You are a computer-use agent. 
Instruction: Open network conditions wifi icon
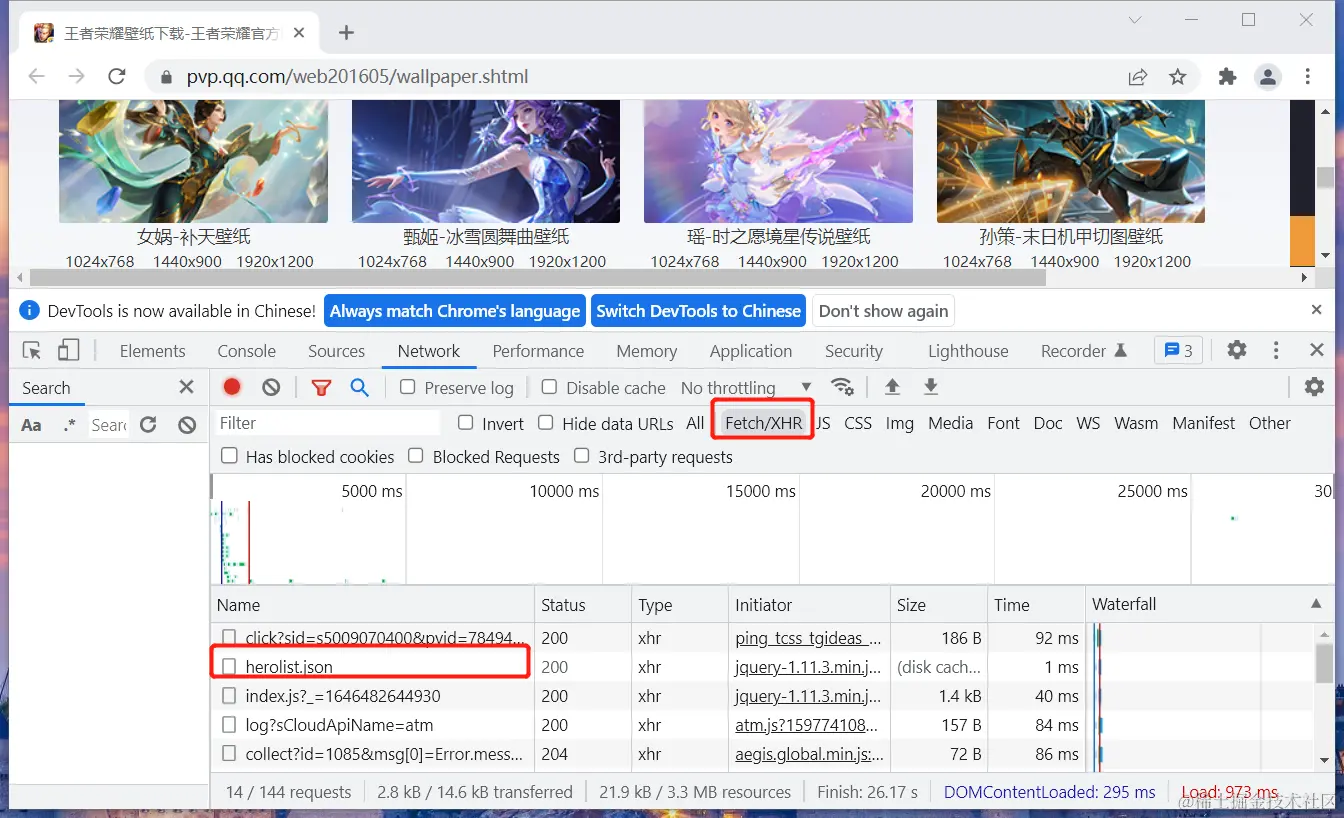tap(843, 387)
